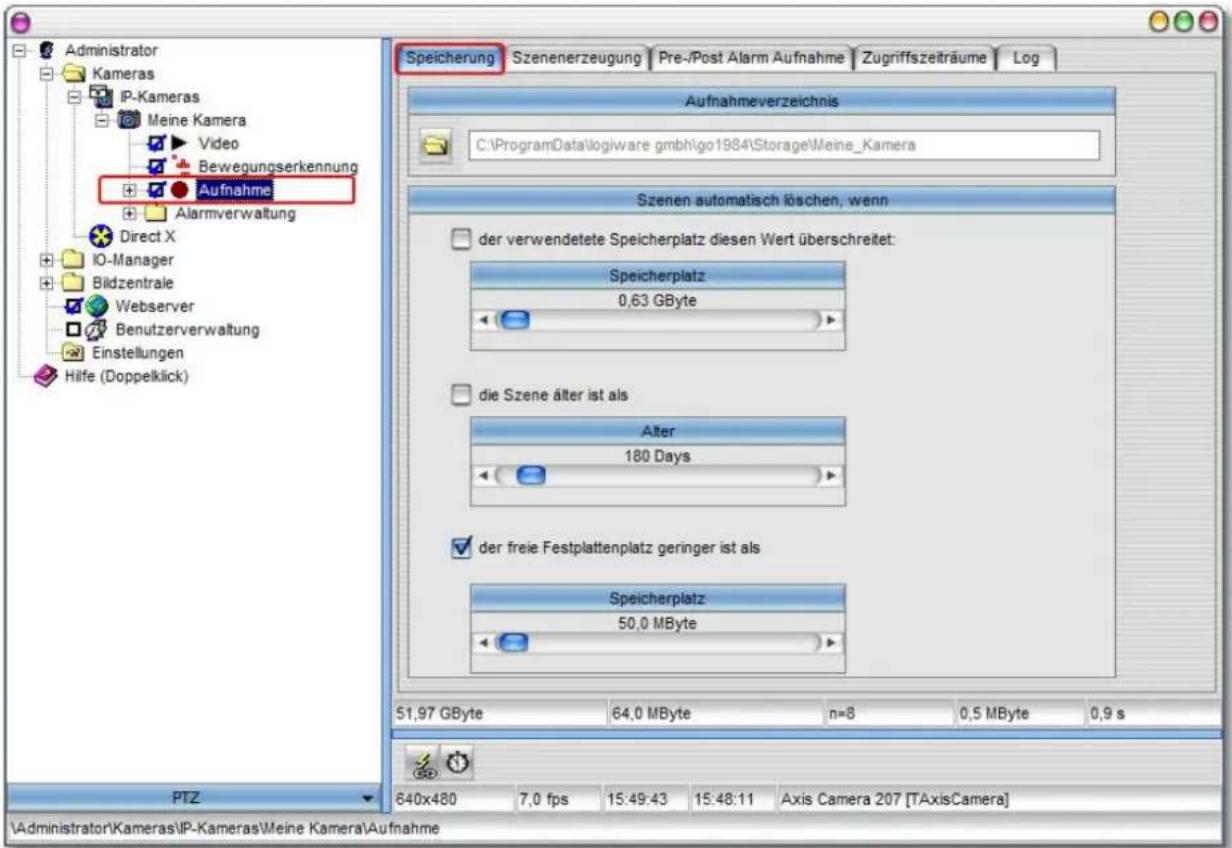
Task: Open the Pre-/Post Alarm Aufnahme tab
Action: click(751, 58)
